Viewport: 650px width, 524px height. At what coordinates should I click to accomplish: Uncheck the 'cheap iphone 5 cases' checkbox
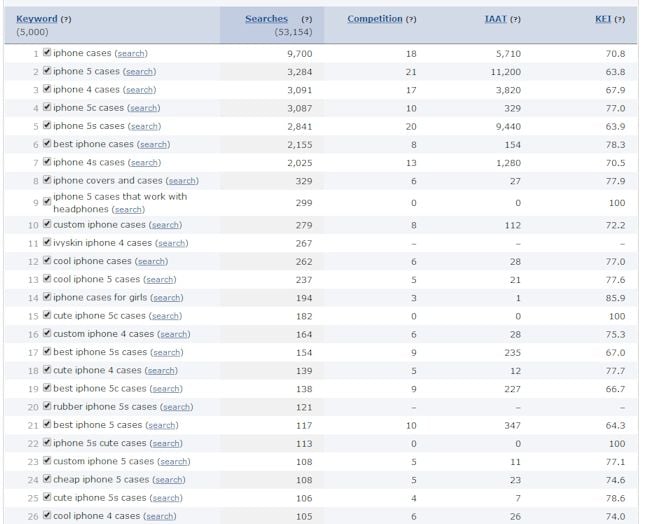point(47,479)
